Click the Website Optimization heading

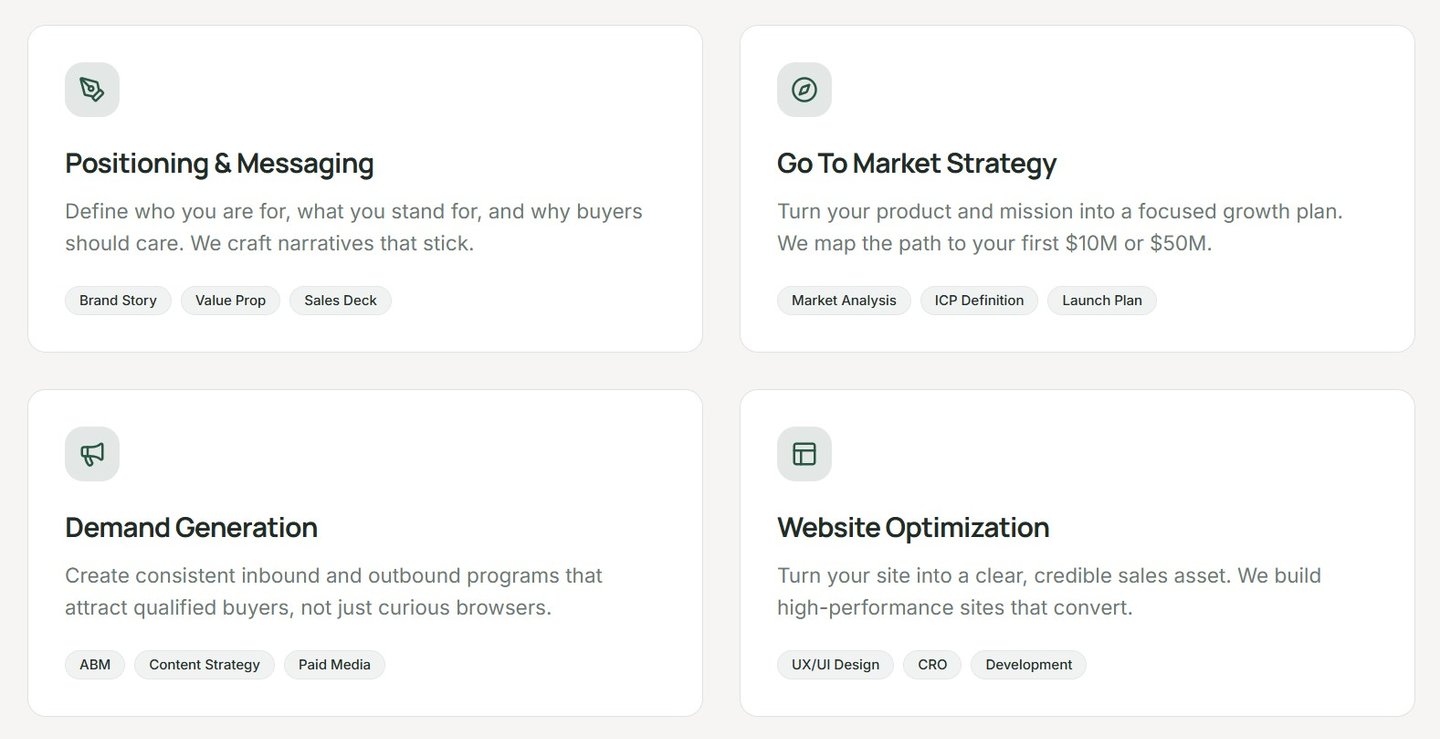(x=913, y=527)
